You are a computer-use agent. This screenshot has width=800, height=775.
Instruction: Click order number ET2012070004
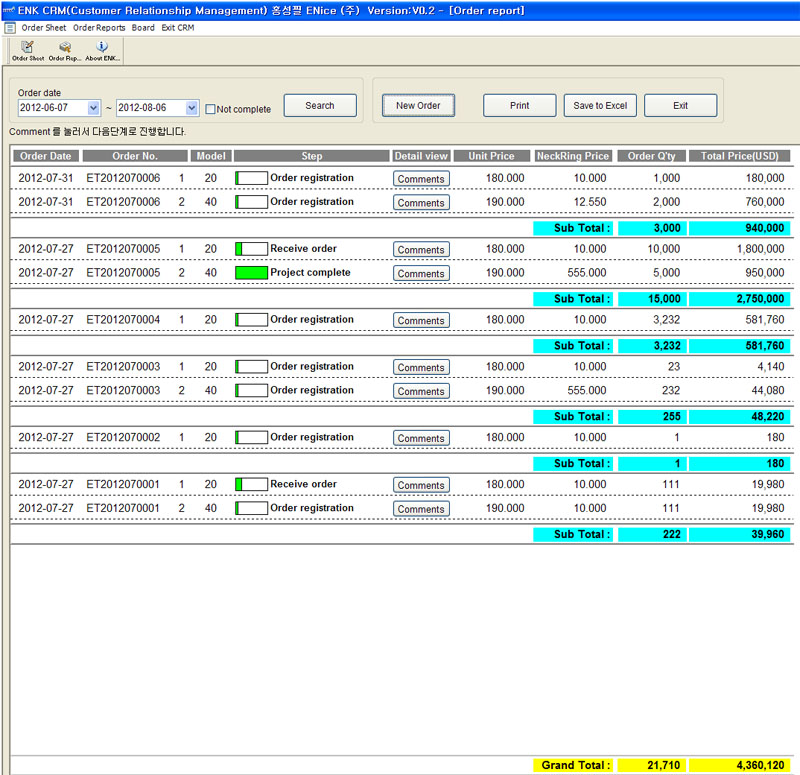point(123,320)
